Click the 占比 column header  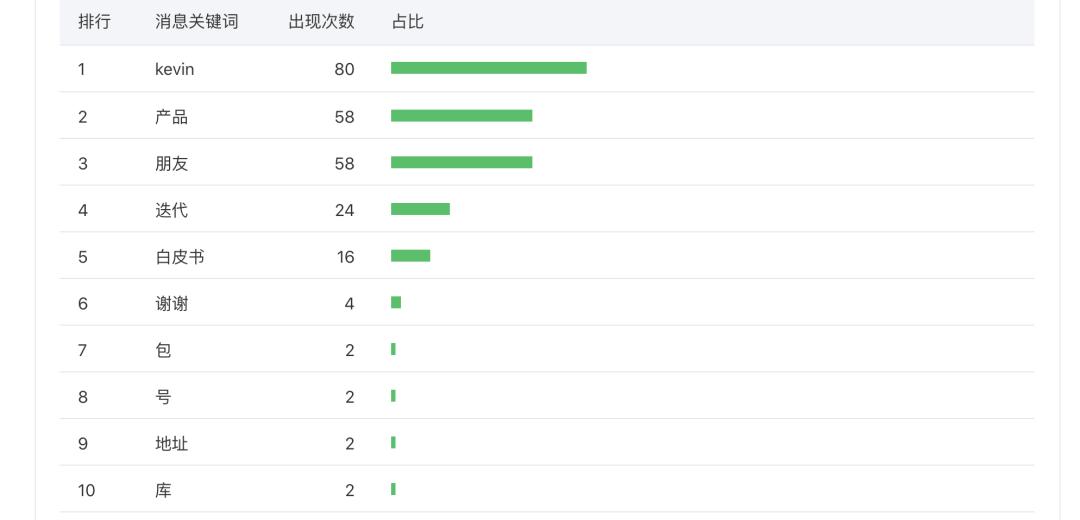coord(407,22)
